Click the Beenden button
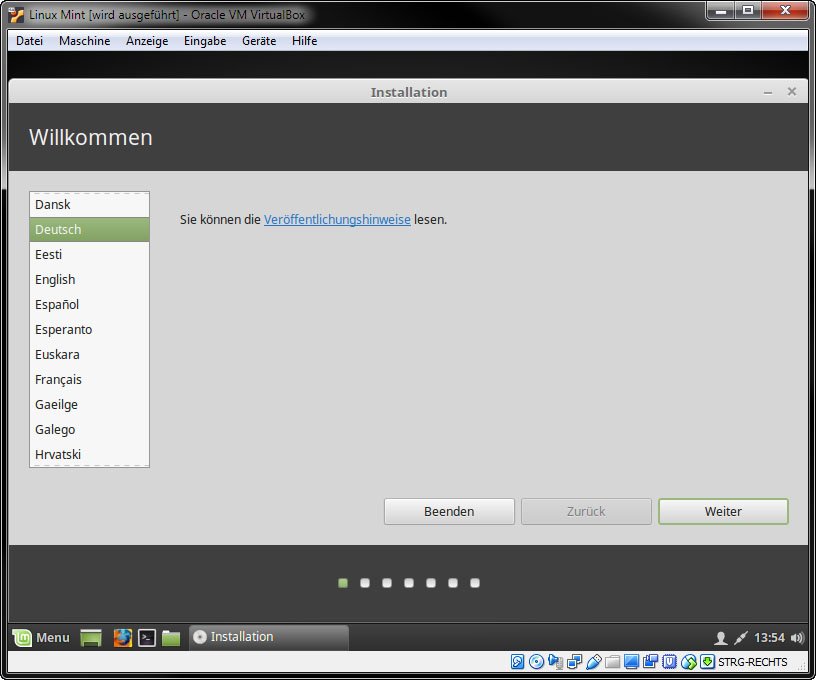The width and height of the screenshot is (816, 680). pyautogui.click(x=449, y=511)
